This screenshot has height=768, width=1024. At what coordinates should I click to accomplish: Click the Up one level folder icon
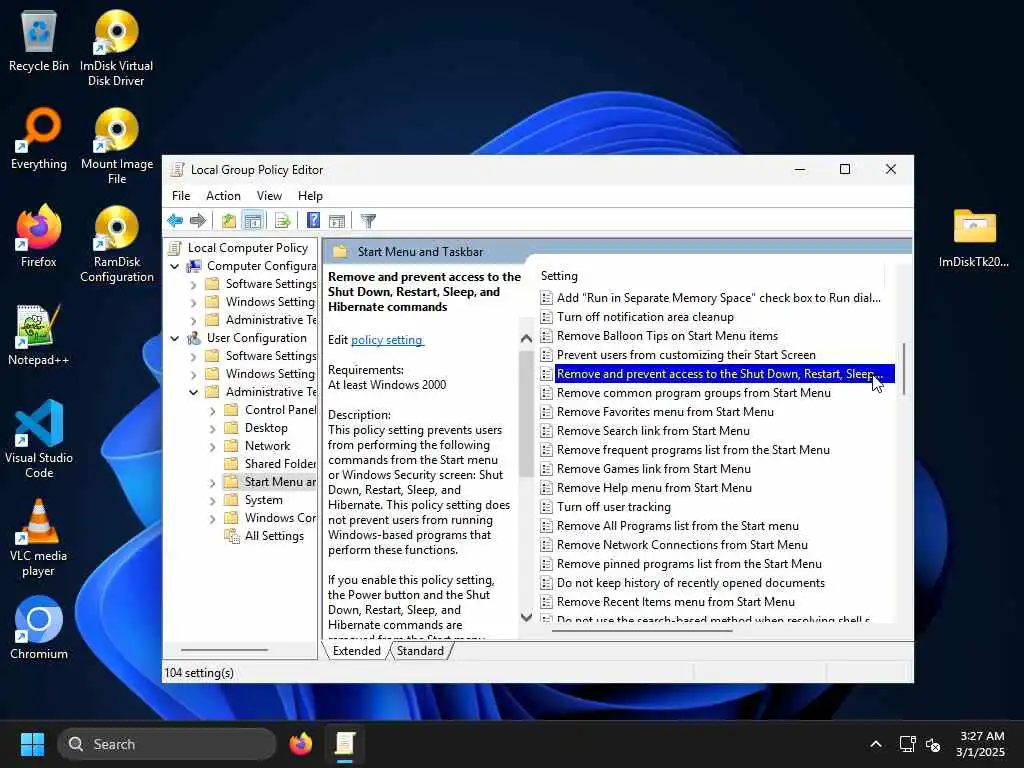[x=228, y=221]
